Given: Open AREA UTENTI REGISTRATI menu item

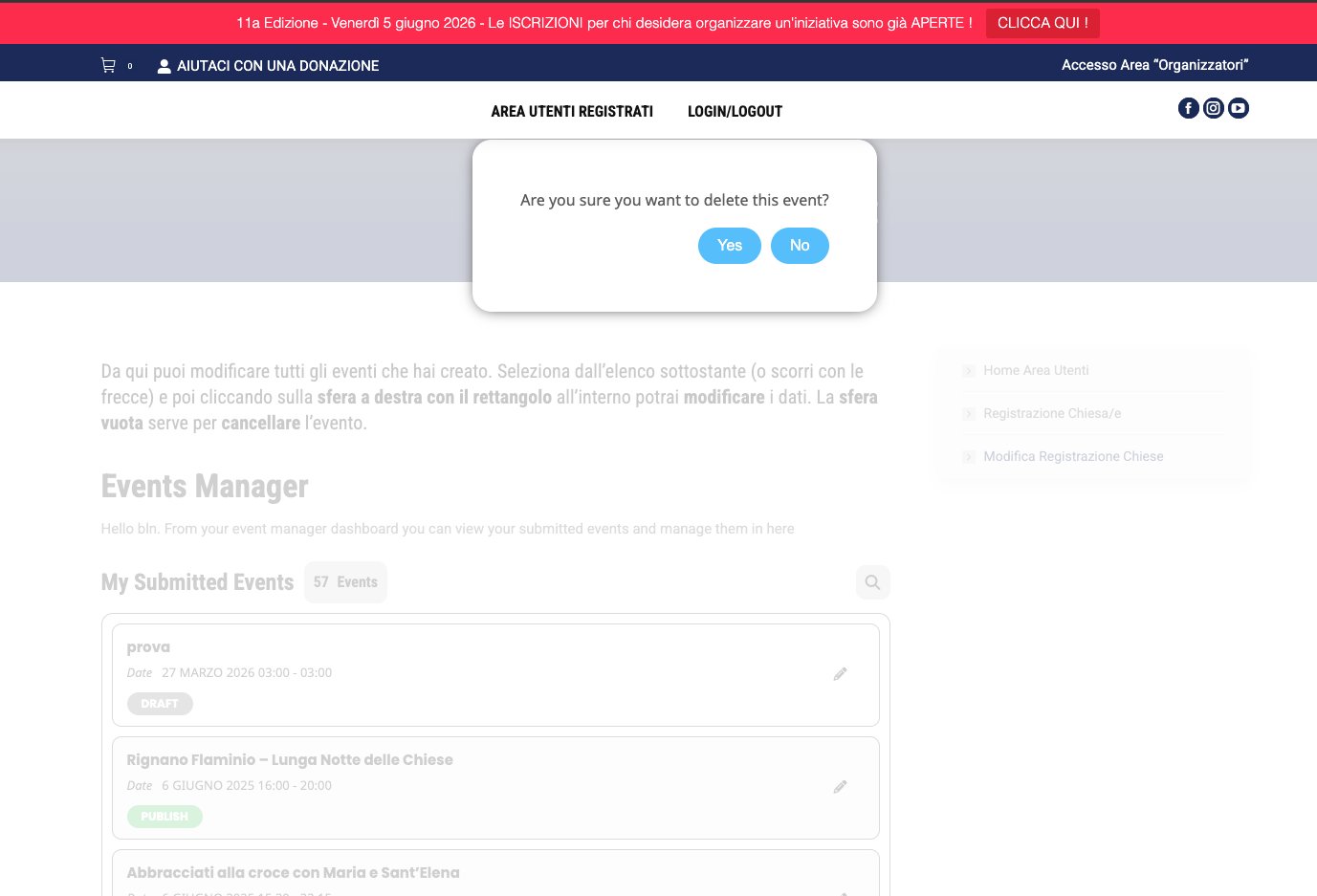Looking at the screenshot, I should tap(572, 112).
